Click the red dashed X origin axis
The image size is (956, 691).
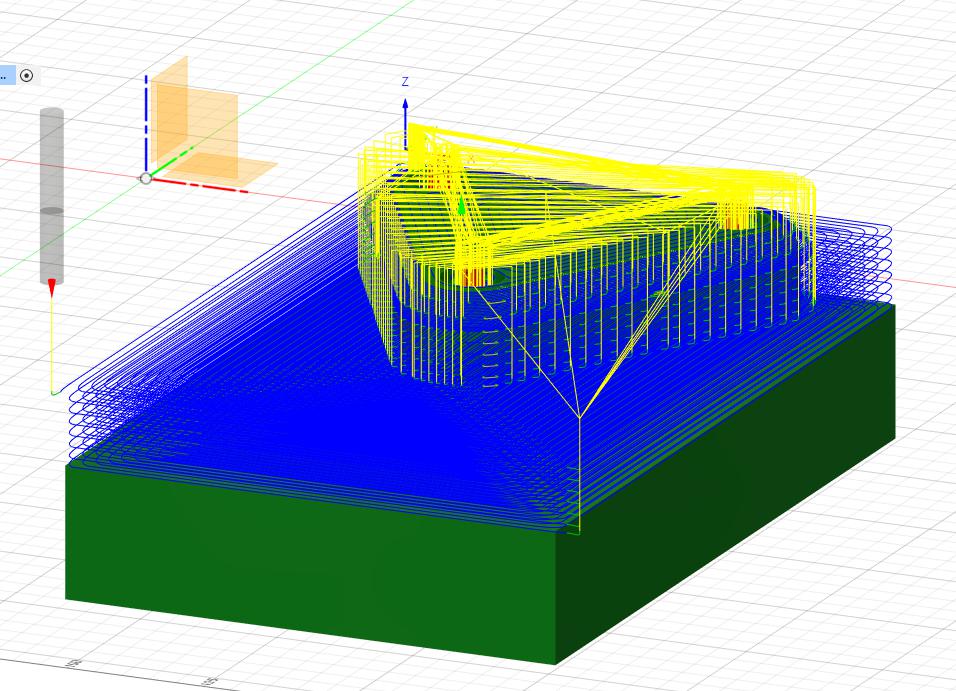tap(200, 185)
